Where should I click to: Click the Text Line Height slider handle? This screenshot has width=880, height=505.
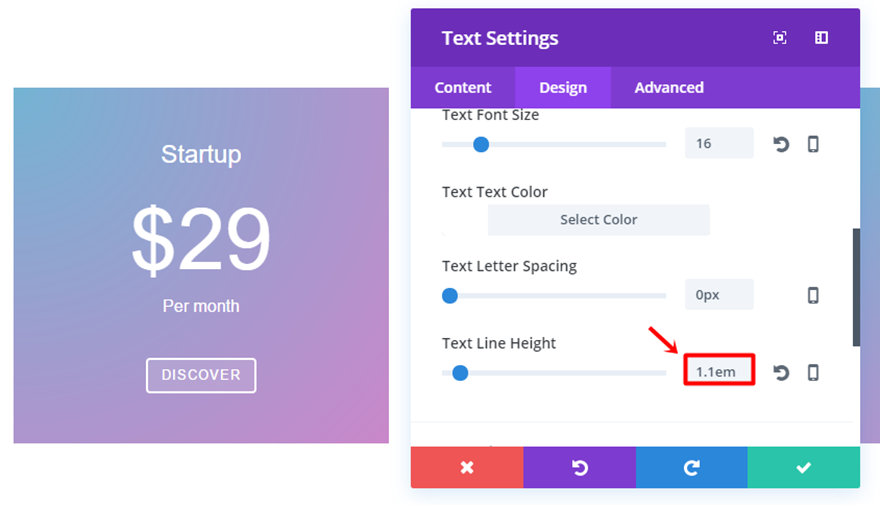460,373
